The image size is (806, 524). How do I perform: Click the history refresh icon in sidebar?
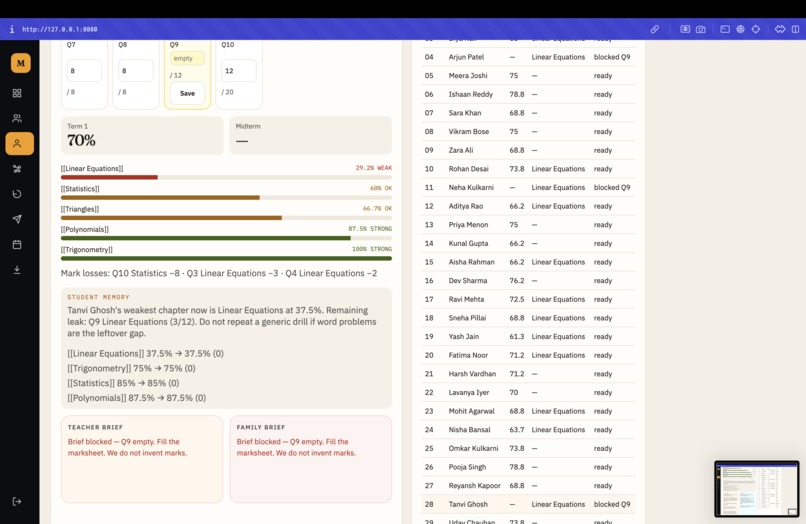(x=17, y=194)
